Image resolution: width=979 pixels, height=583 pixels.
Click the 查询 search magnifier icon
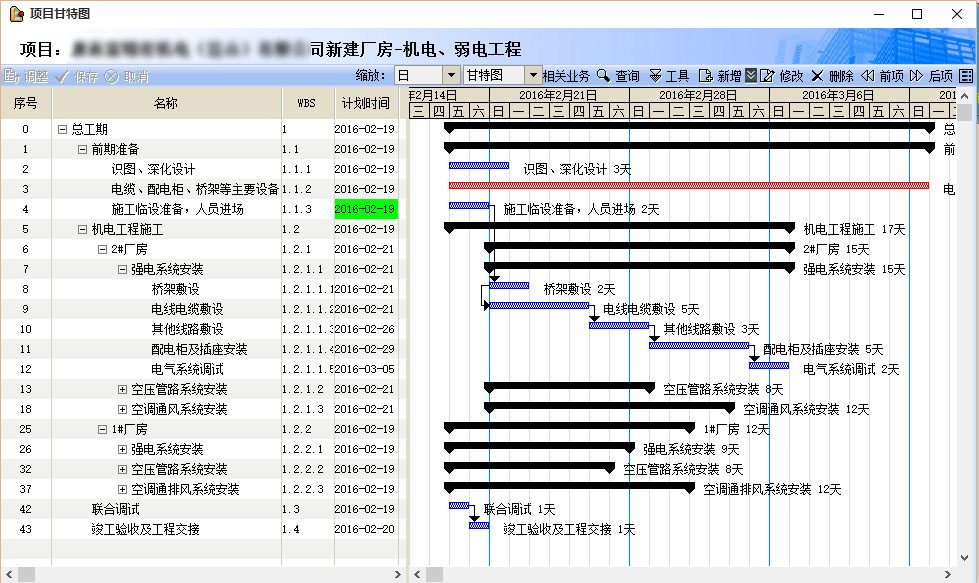point(603,76)
